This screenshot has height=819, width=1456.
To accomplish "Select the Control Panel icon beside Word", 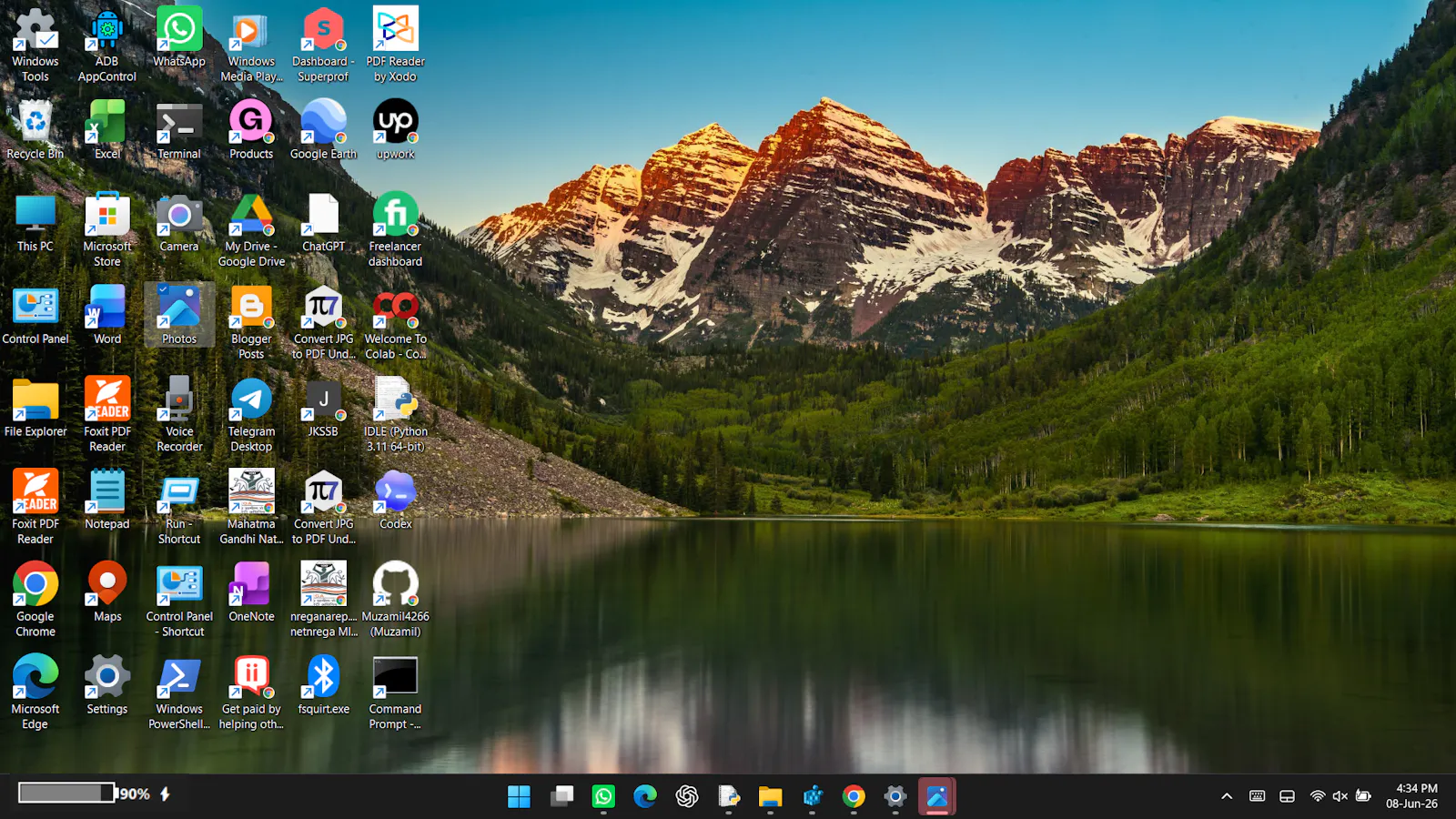I will (35, 316).
